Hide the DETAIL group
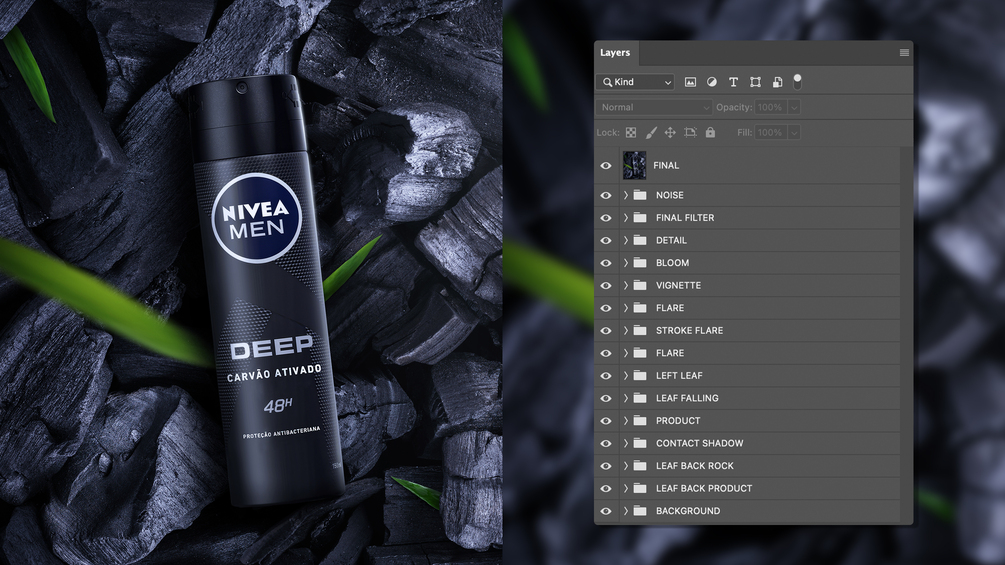 click(x=606, y=240)
